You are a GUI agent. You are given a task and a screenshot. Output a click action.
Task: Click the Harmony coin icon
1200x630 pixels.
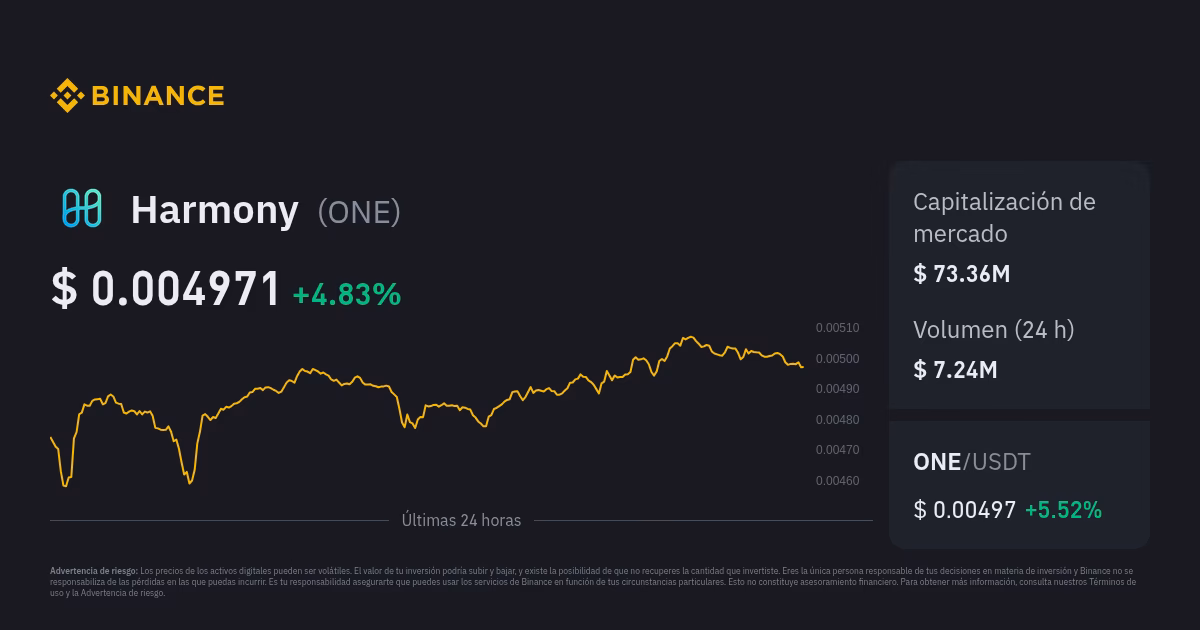pos(82,208)
